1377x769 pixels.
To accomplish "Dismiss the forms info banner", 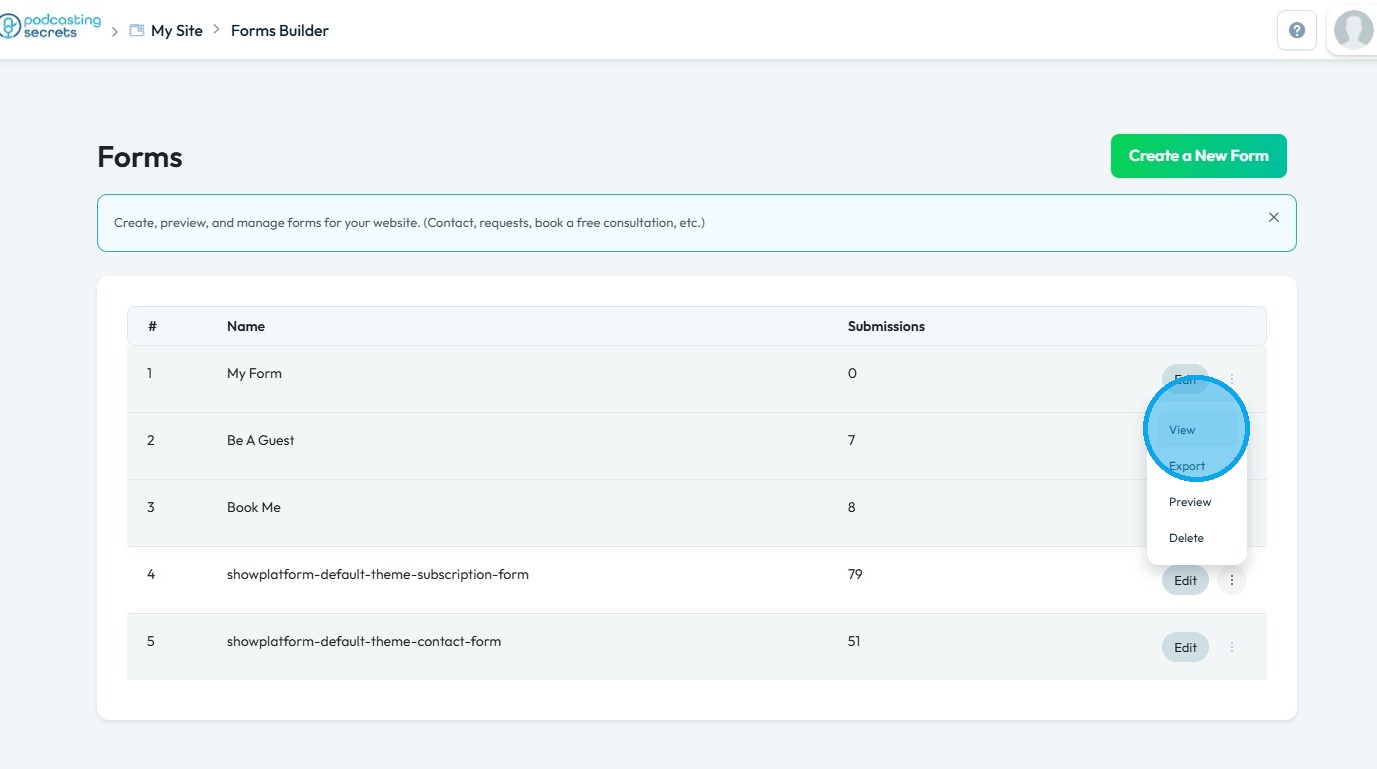I will pos(1273,217).
